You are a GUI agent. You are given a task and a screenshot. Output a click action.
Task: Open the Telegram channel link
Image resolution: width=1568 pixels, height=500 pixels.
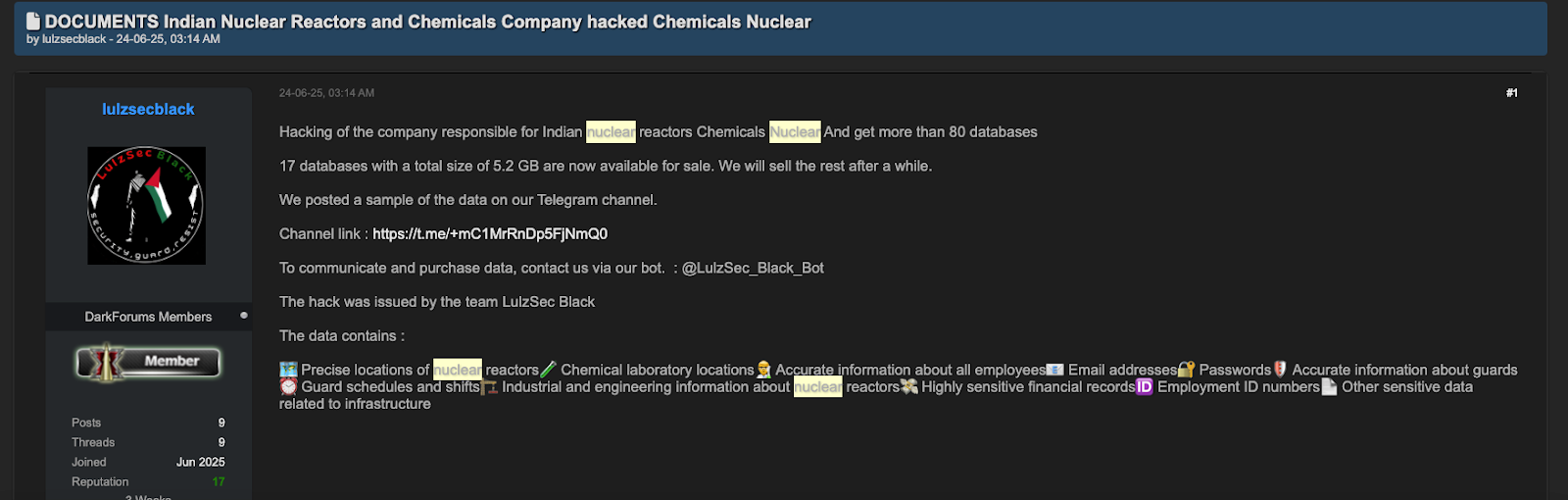click(x=490, y=234)
